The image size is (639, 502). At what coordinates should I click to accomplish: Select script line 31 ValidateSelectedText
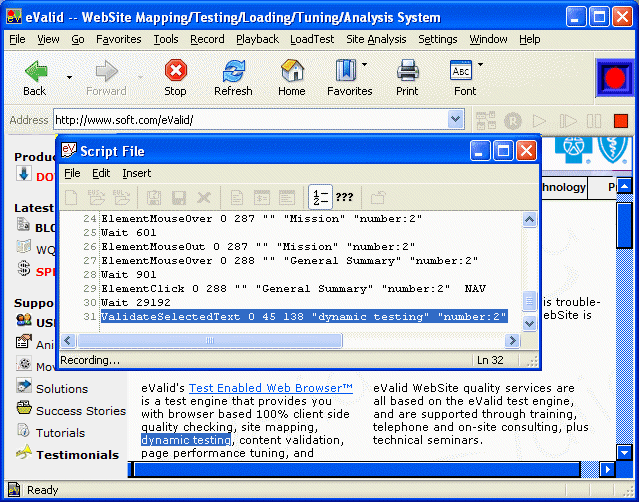(304, 317)
